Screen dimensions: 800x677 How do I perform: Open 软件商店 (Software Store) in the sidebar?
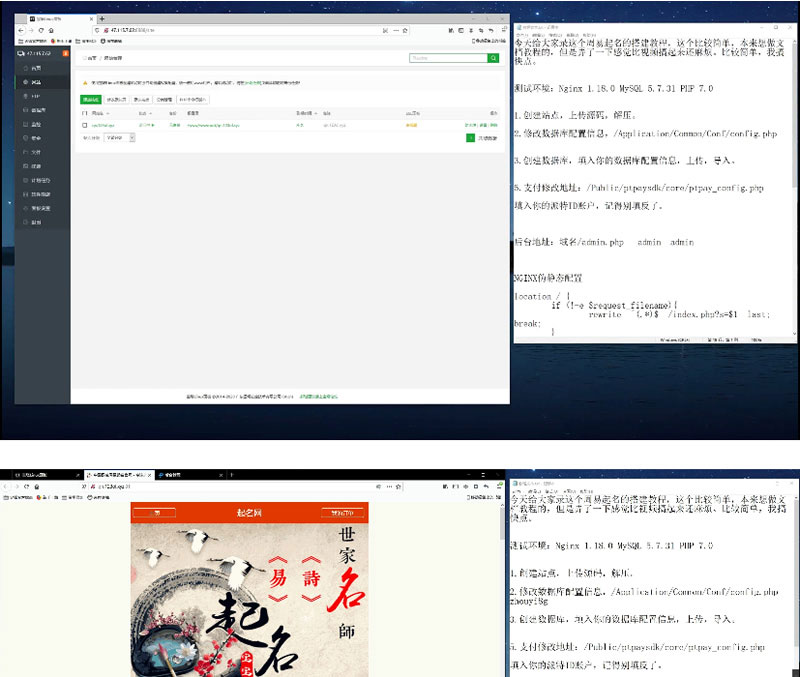(x=40, y=194)
